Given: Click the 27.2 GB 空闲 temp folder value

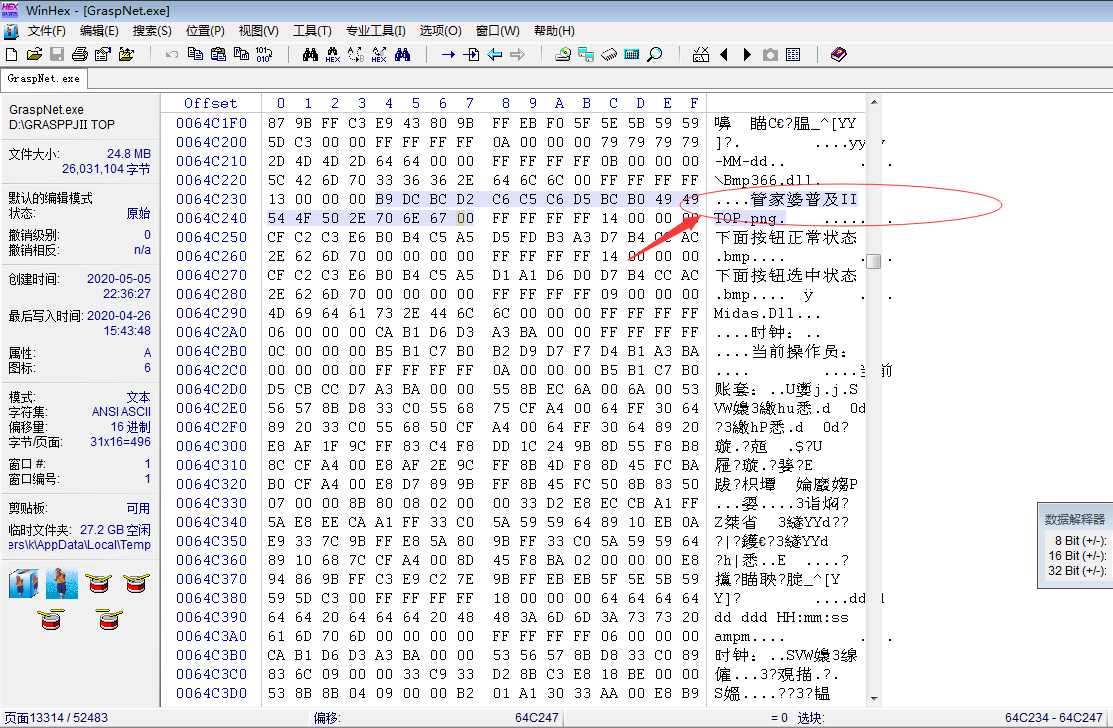Looking at the screenshot, I should point(115,530).
